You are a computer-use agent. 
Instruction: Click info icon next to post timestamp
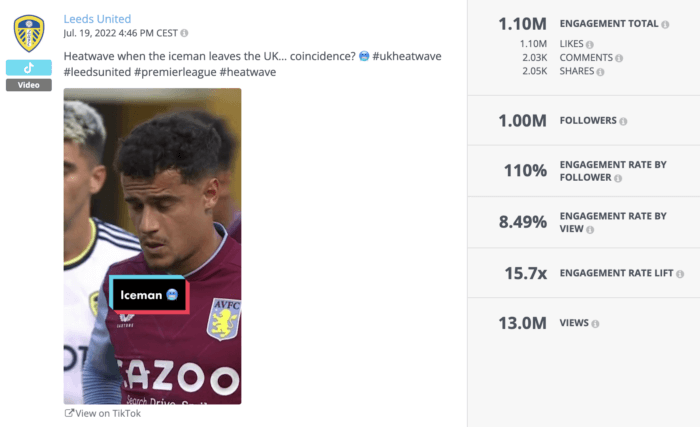coord(184,33)
